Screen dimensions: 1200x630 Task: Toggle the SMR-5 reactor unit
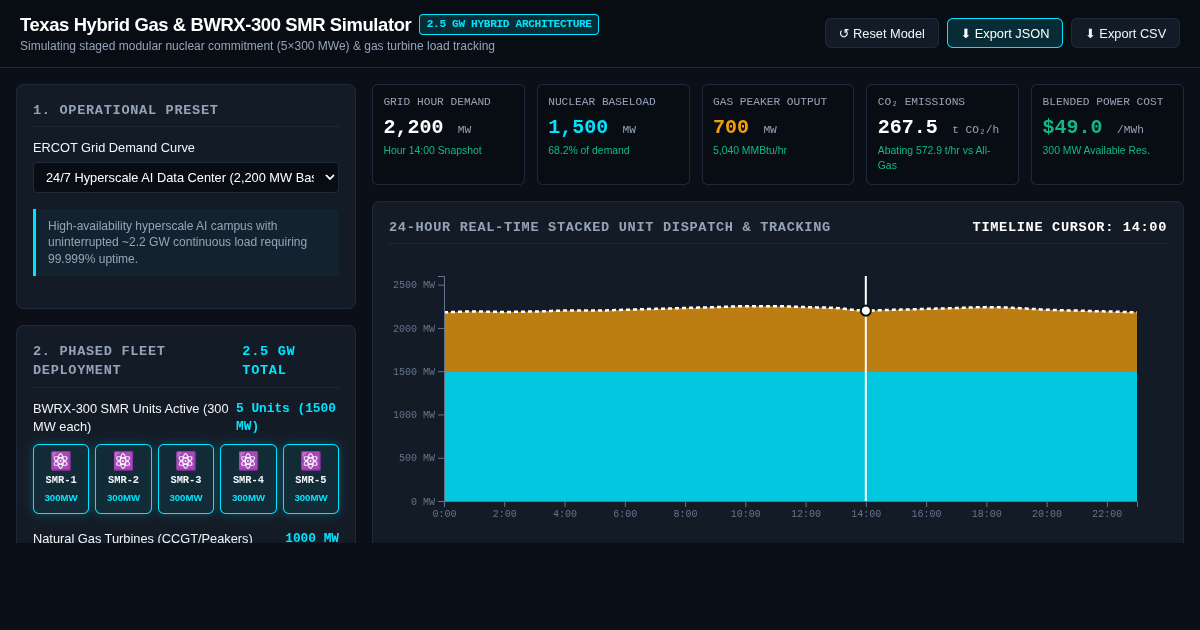pos(311,479)
